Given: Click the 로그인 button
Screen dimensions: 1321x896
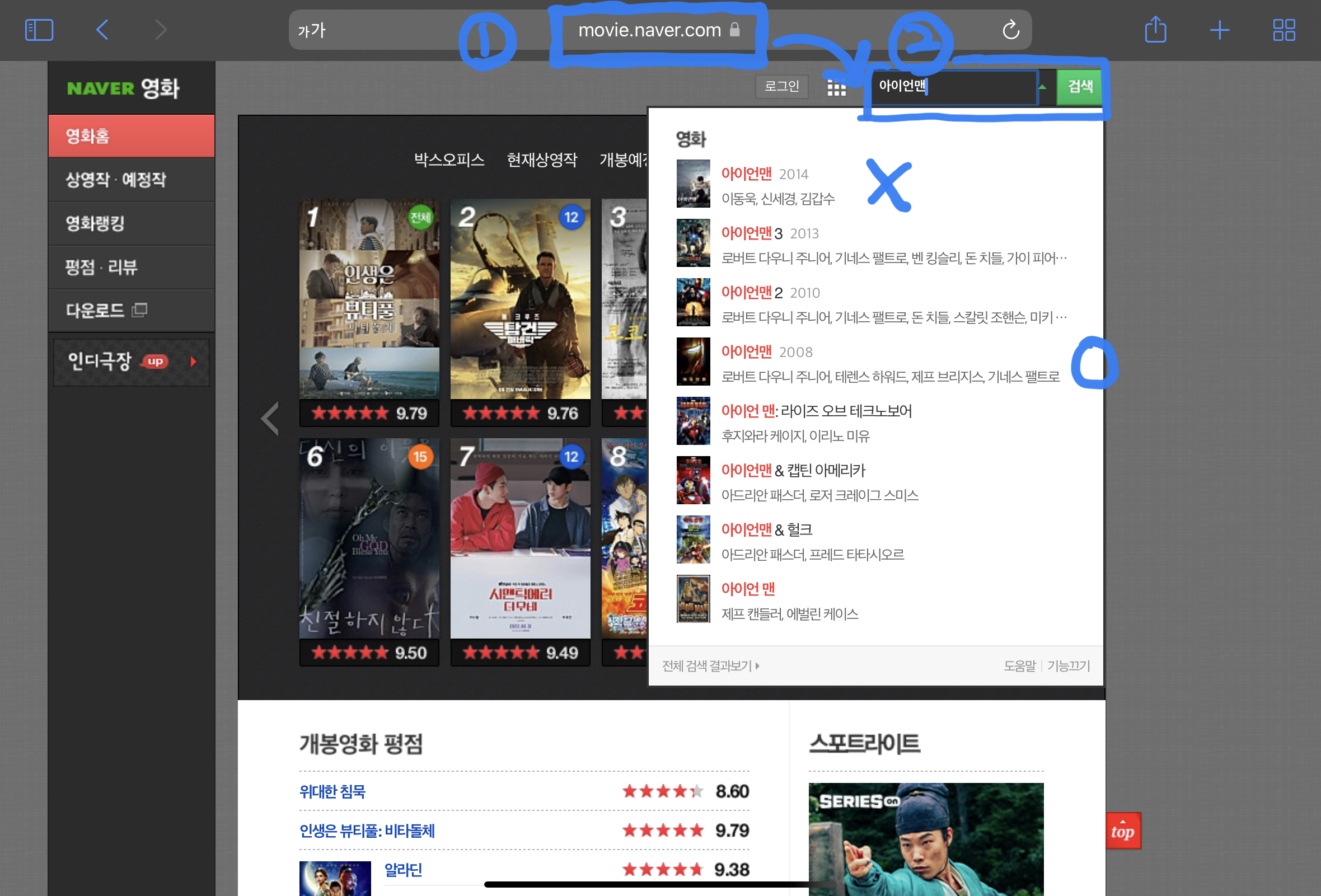Looking at the screenshot, I should 781,86.
